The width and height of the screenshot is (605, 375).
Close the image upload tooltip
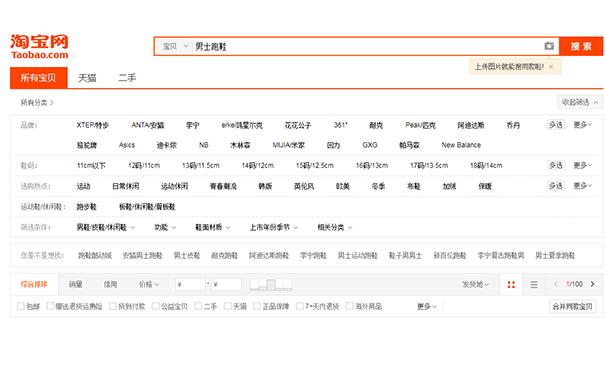click(551, 67)
